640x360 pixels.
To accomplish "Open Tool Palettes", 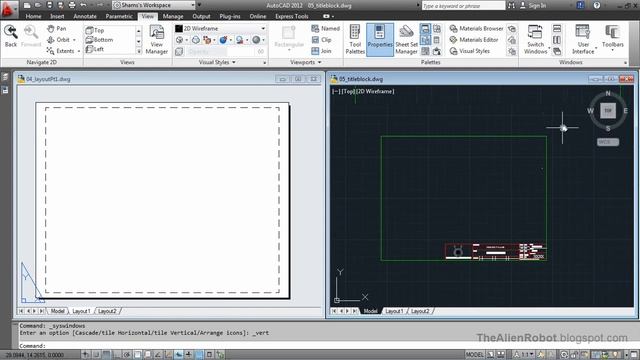I will 355,40.
